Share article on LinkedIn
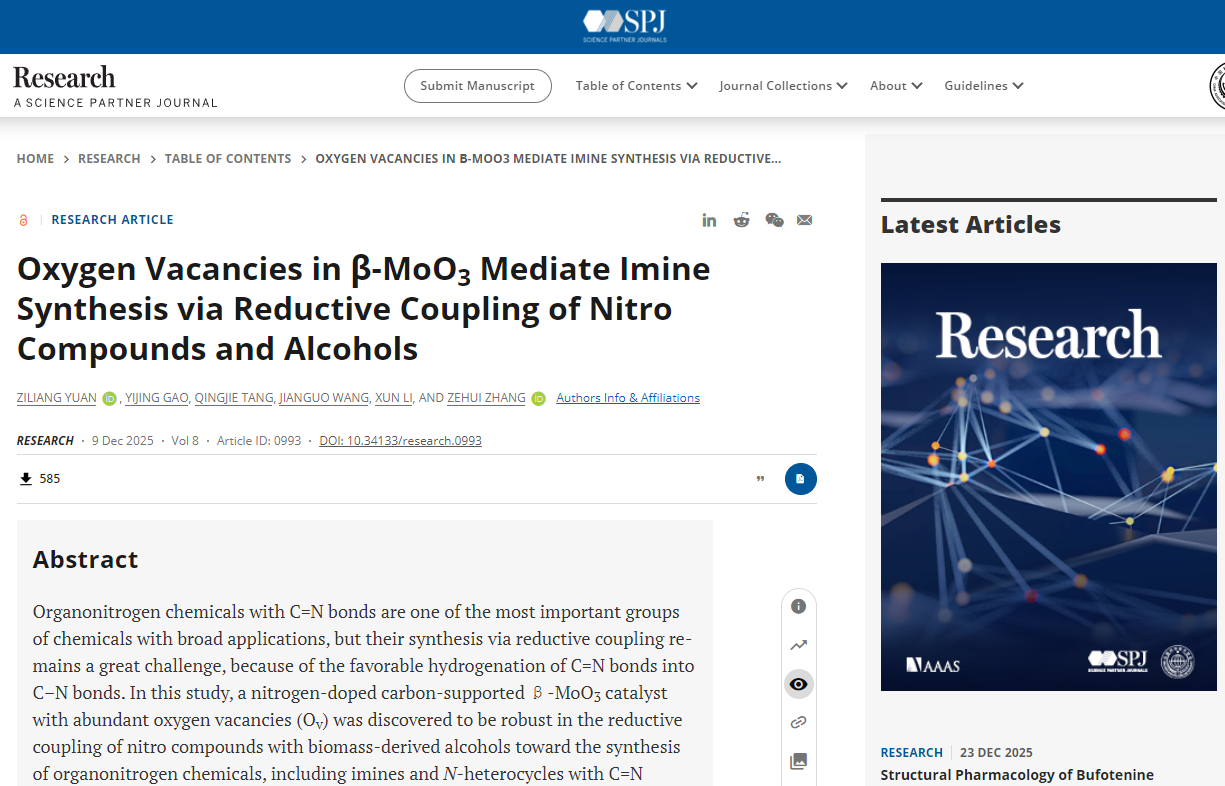The height and width of the screenshot is (786, 1225). 709,220
